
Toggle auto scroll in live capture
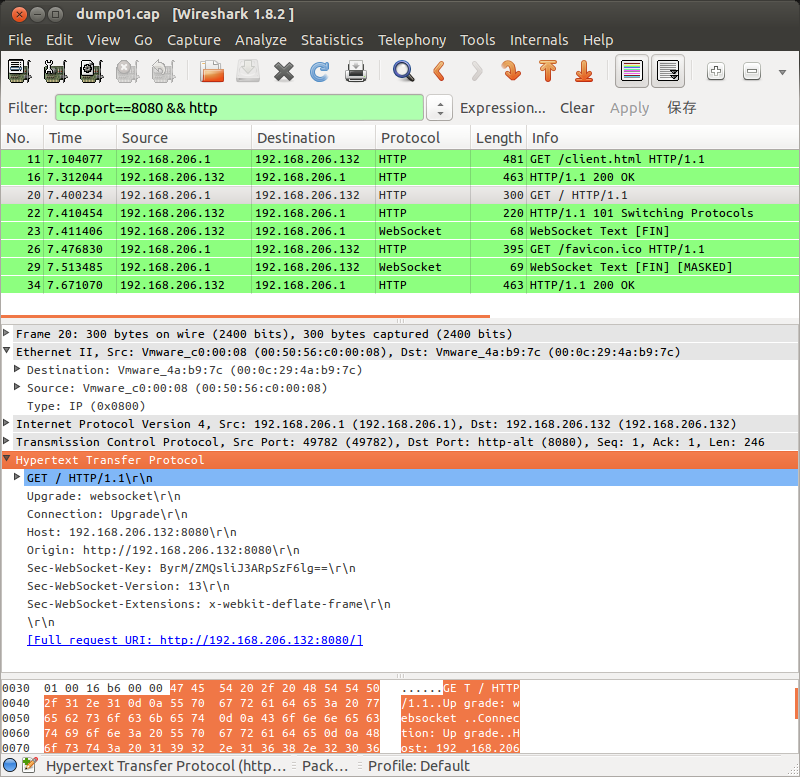[x=668, y=71]
